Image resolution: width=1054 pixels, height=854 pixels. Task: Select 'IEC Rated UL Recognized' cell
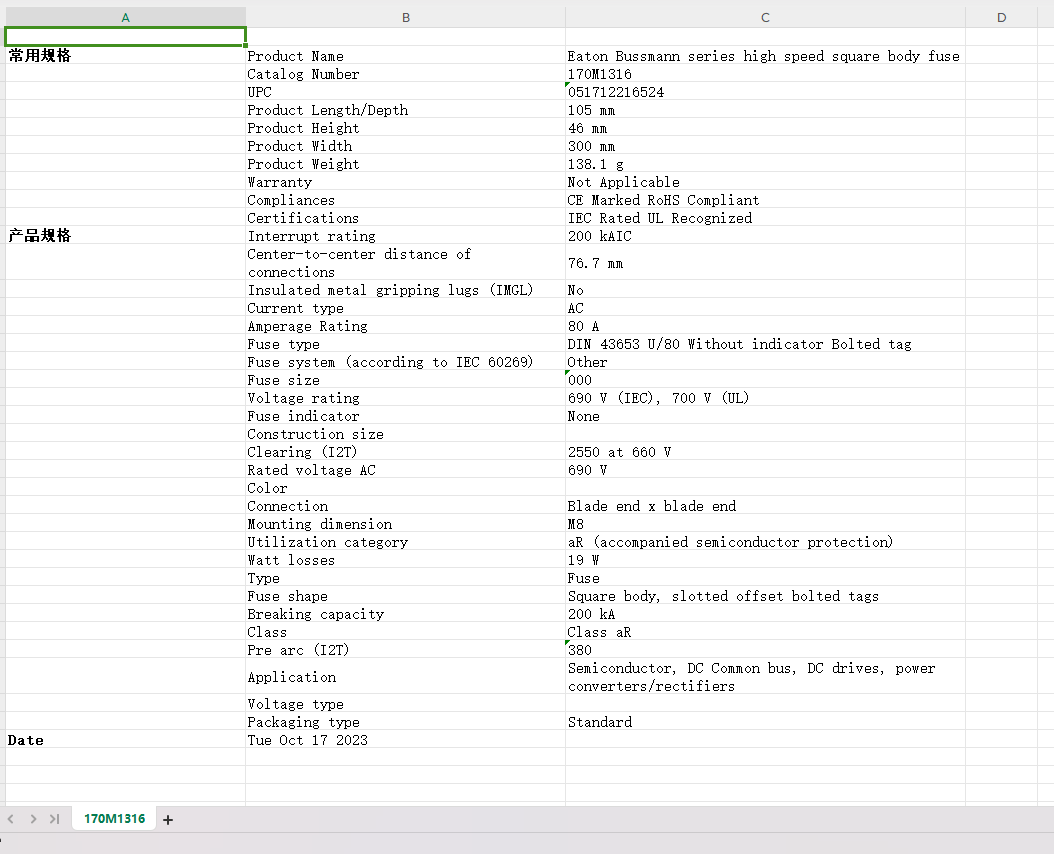pyautogui.click(x=766, y=218)
